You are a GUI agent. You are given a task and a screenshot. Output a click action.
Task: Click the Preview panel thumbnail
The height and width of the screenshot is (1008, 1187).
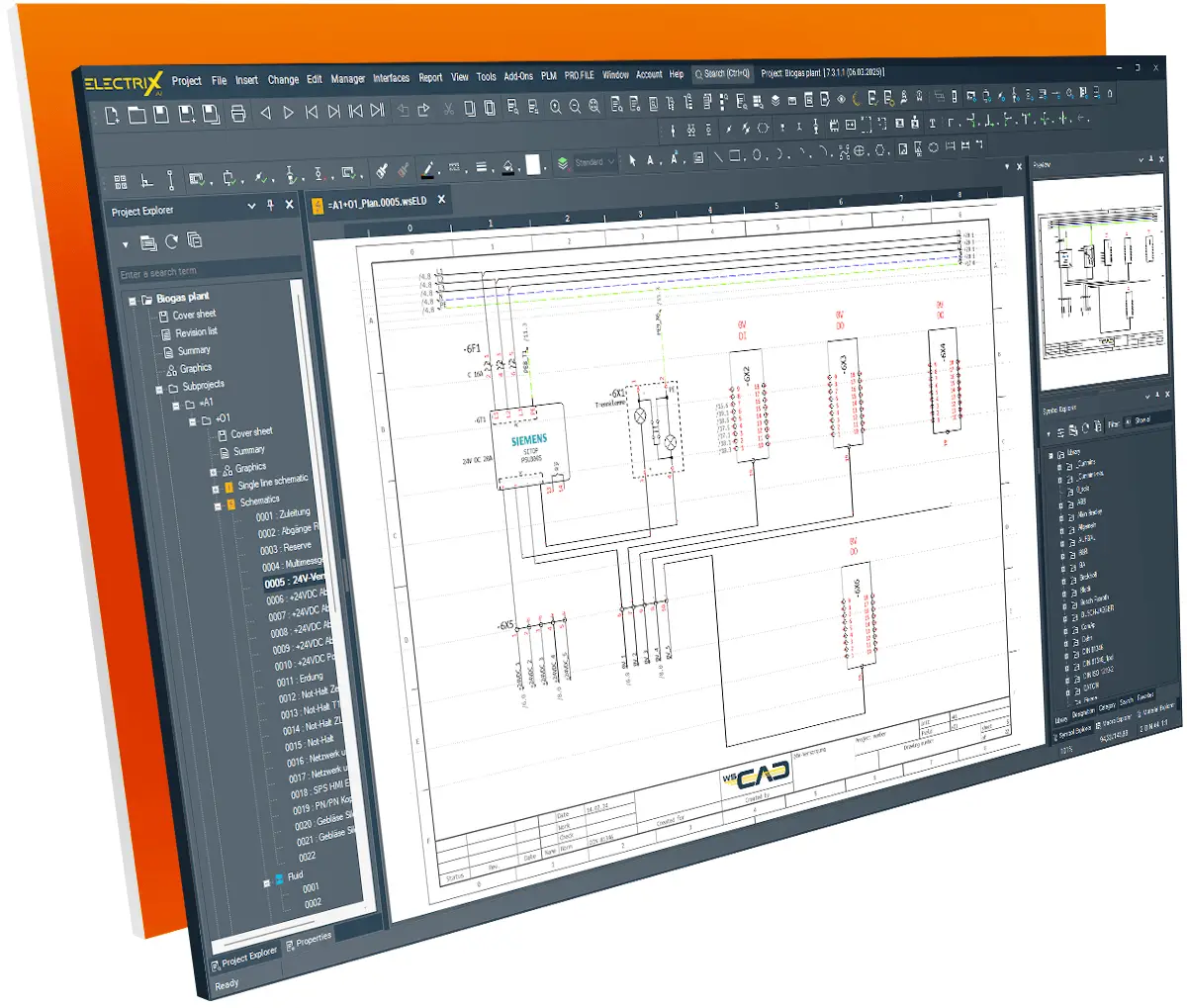(x=1101, y=281)
